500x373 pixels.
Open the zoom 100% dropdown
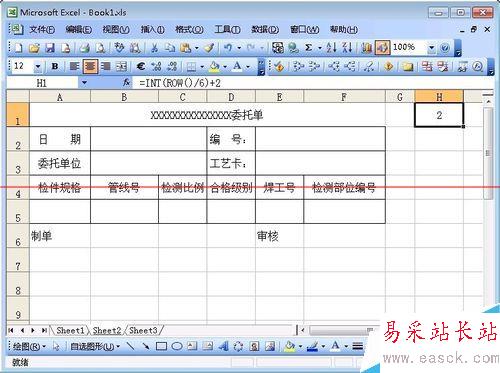click(x=431, y=48)
